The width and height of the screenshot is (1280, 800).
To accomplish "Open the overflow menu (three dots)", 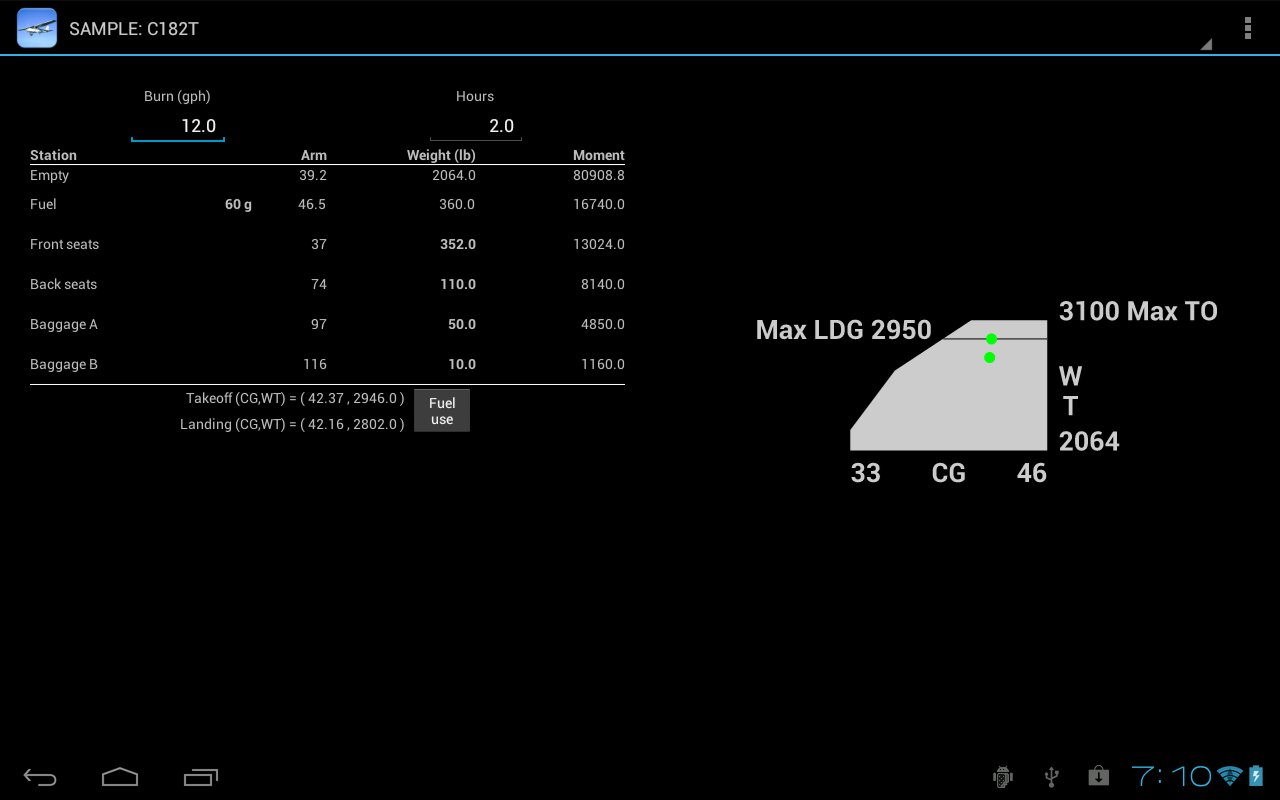I will tap(1247, 28).
